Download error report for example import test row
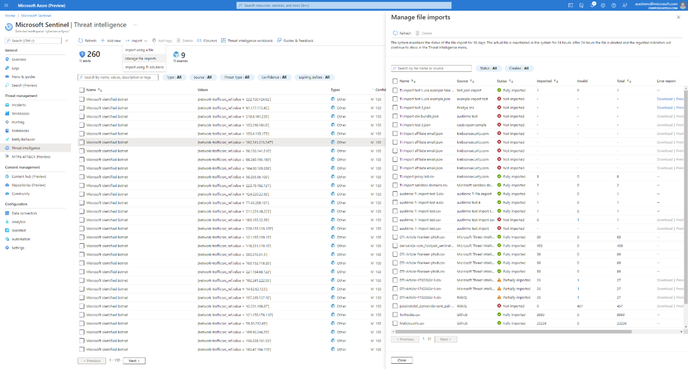This screenshot has height=369, width=688. (664, 99)
